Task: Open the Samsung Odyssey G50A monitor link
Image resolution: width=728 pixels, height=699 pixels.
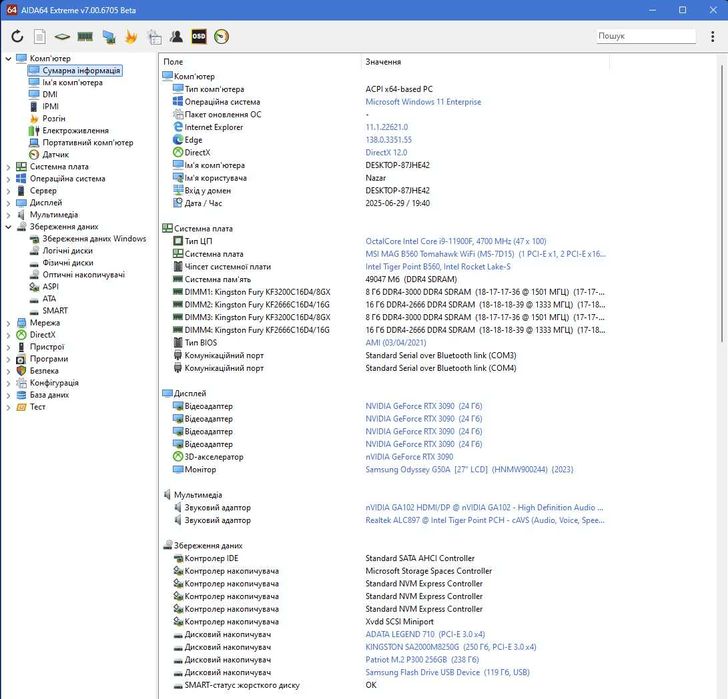Action: pos(469,469)
